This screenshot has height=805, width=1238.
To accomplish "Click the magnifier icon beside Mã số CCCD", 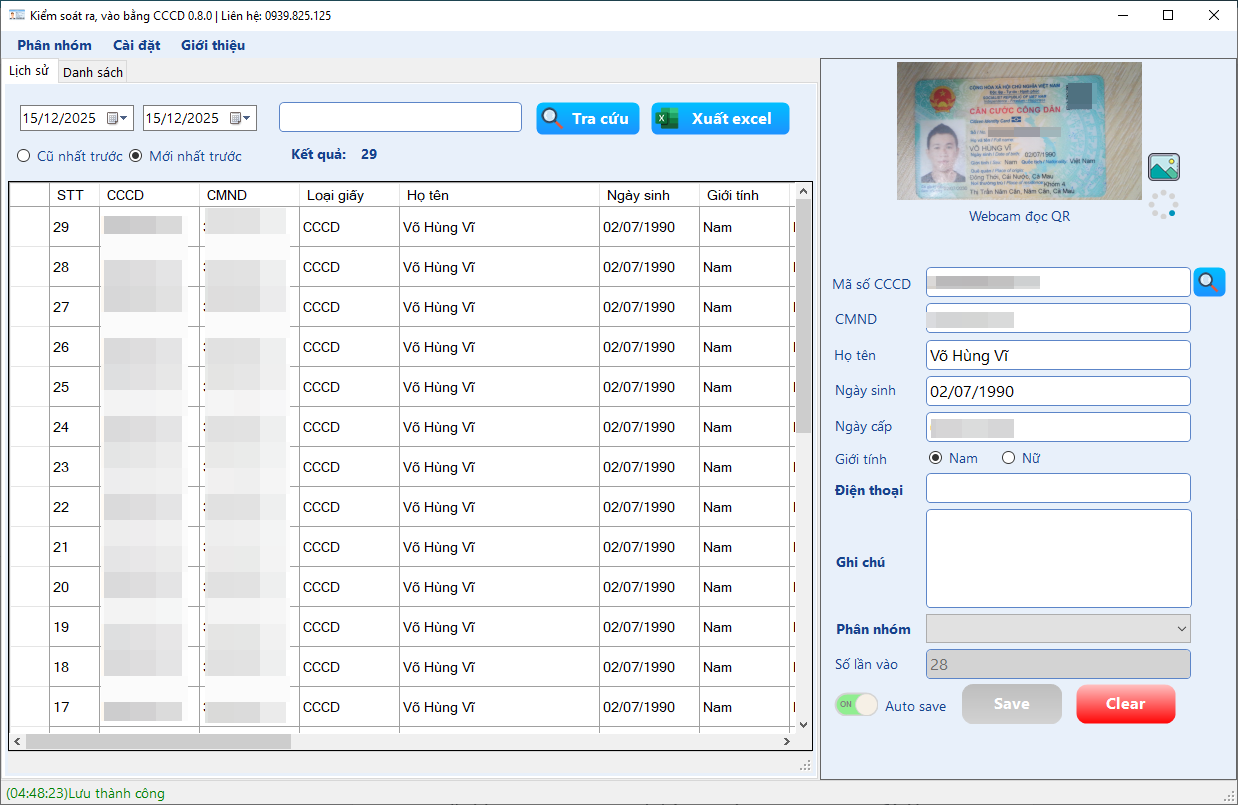I will coord(1209,282).
